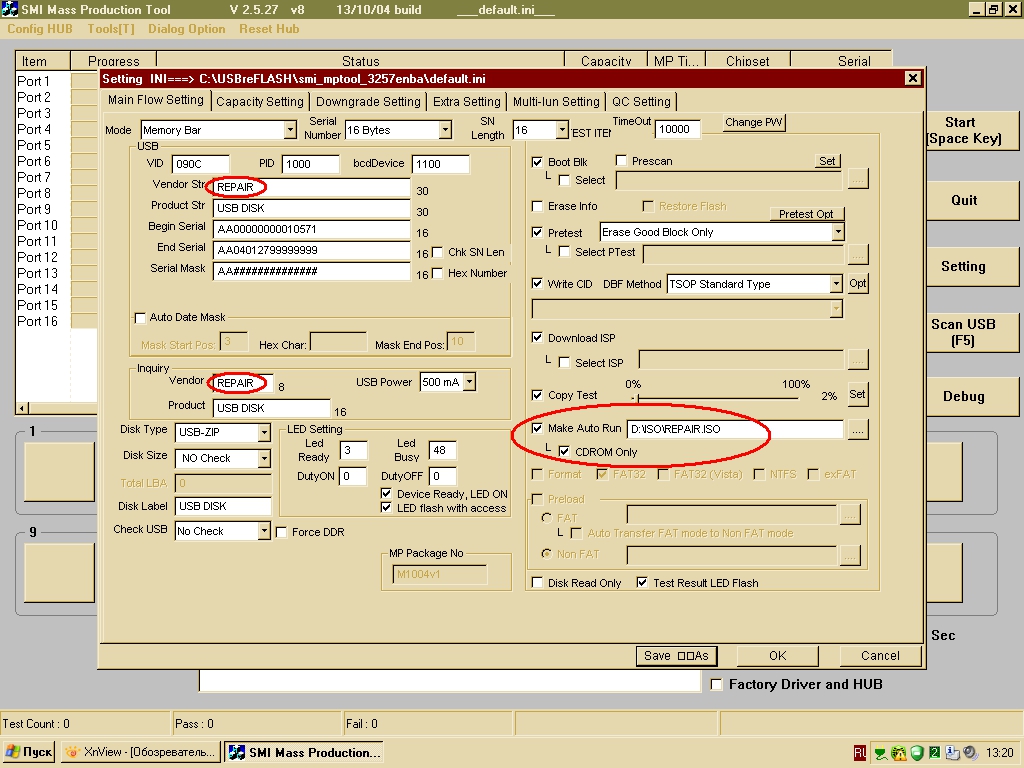Switch to Downgrade Setting tab
The width and height of the screenshot is (1024, 768).
pyautogui.click(x=368, y=102)
